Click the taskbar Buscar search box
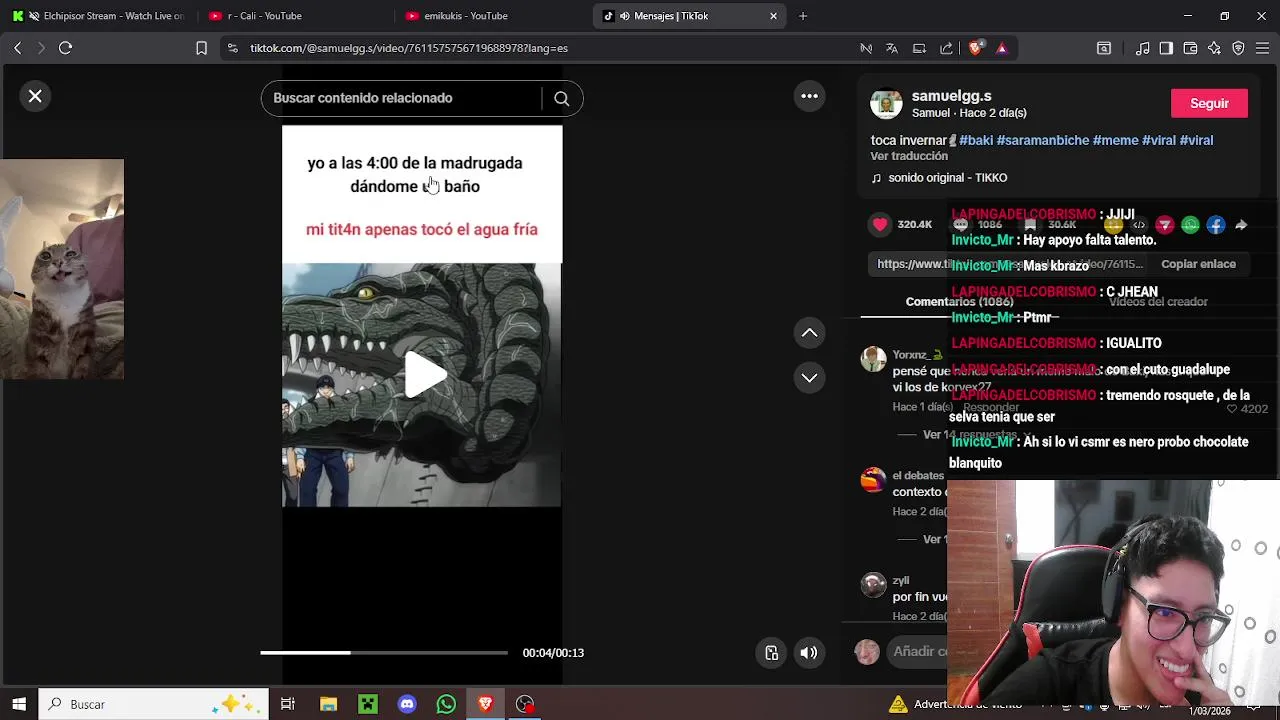Viewport: 1280px width, 720px height. pyautogui.click(x=154, y=704)
